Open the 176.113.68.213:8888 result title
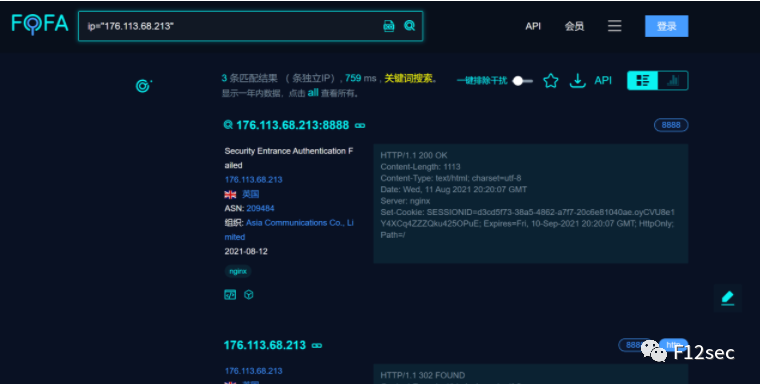This screenshot has width=760, height=384. click(293, 125)
